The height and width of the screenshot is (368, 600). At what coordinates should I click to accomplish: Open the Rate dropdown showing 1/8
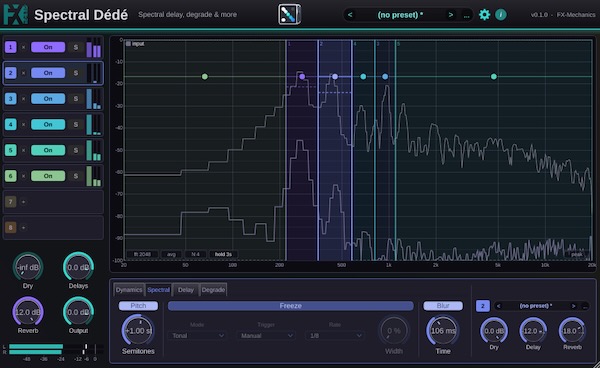335,335
